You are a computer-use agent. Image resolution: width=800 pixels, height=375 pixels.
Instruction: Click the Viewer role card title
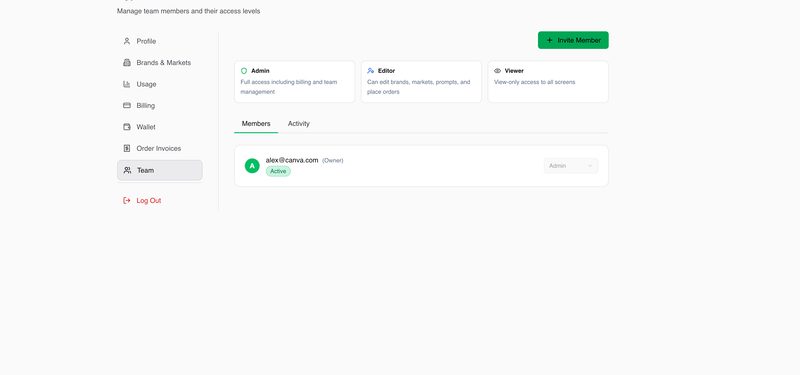pos(514,71)
